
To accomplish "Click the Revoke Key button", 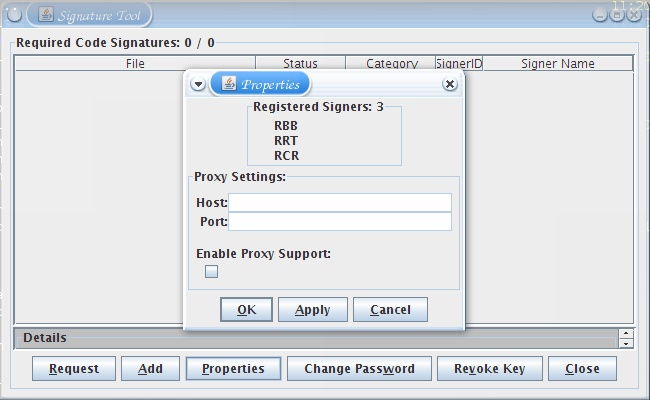I will (490, 368).
